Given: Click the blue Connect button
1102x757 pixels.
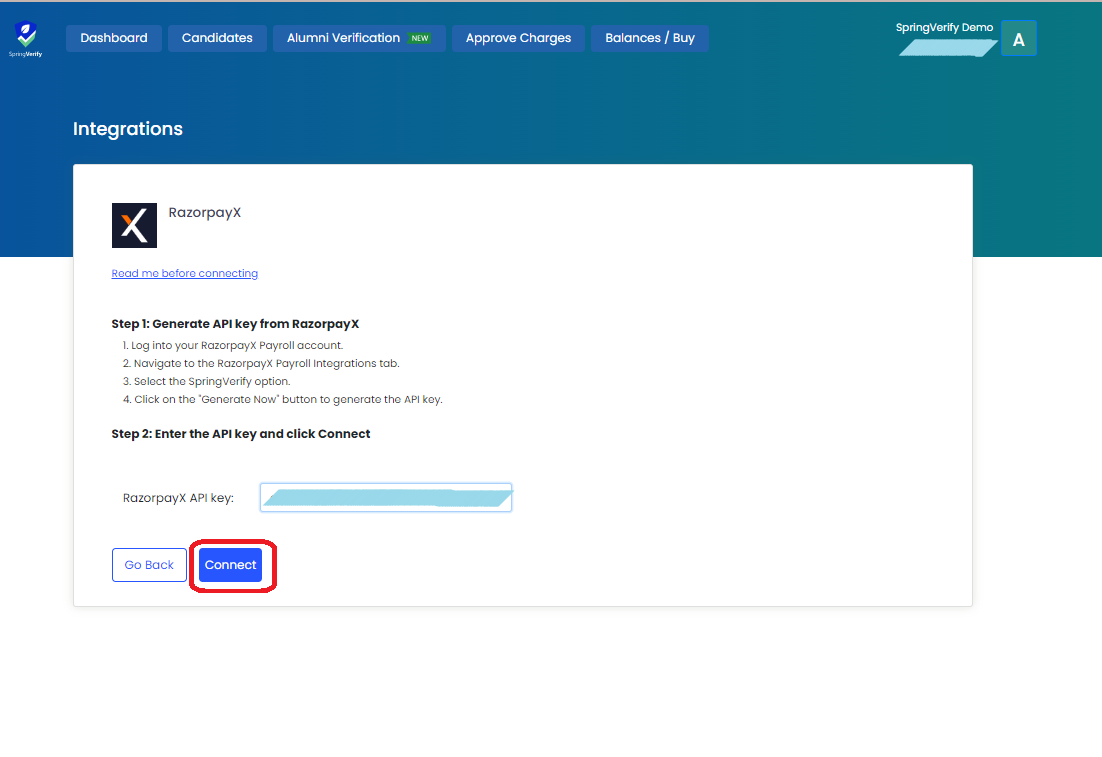Looking at the screenshot, I should [x=231, y=565].
